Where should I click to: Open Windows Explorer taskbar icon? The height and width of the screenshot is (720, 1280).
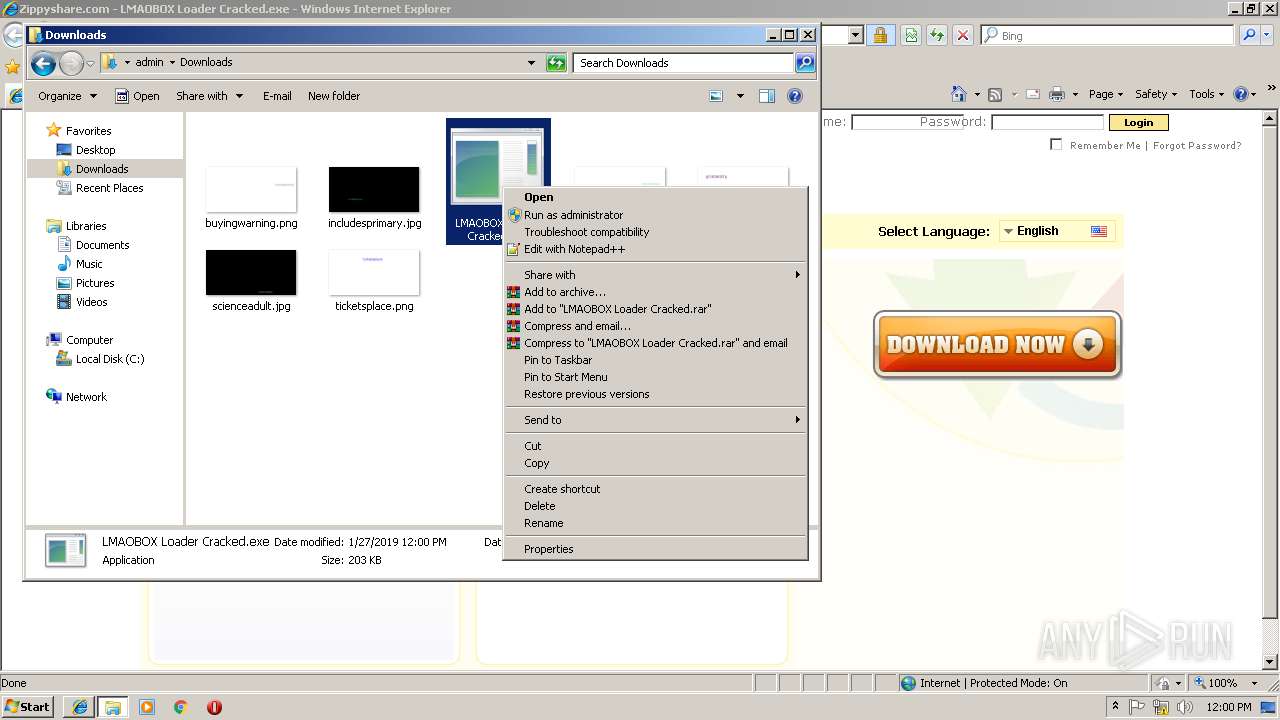click(x=112, y=707)
